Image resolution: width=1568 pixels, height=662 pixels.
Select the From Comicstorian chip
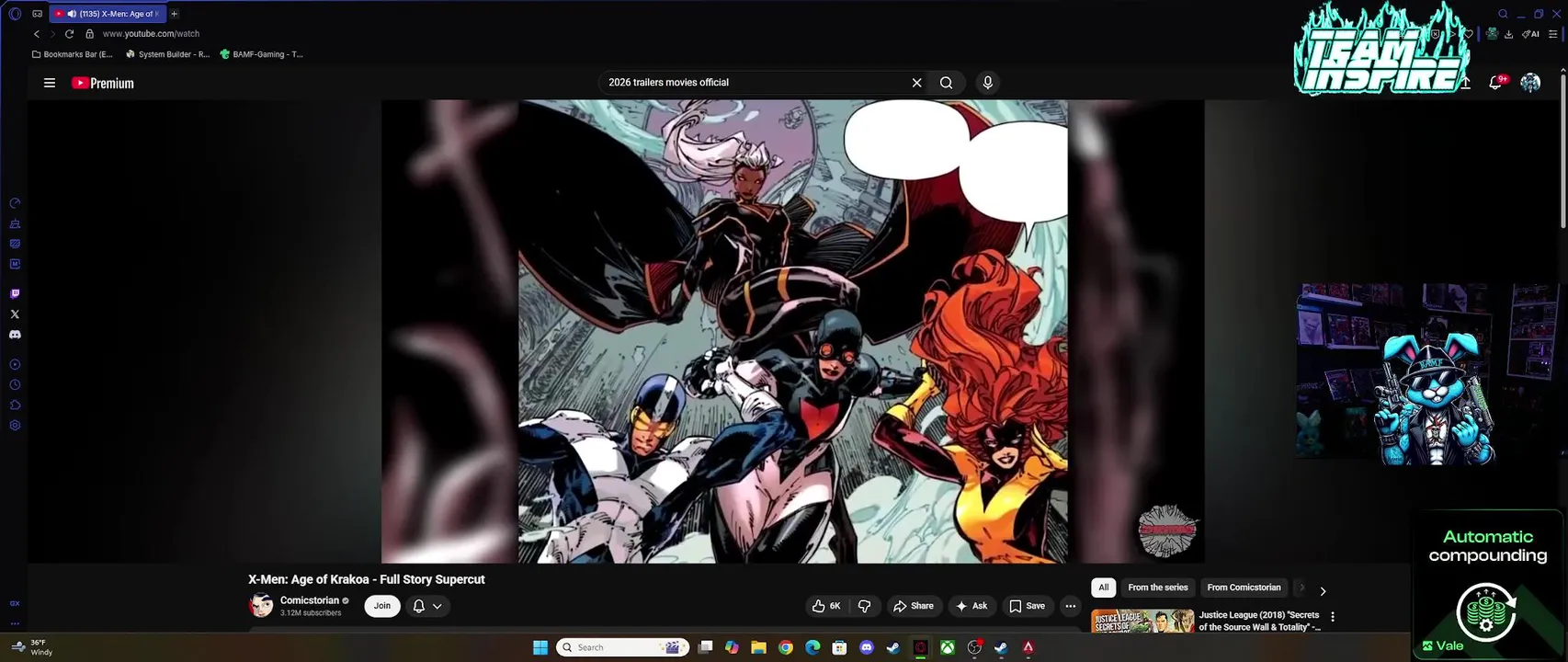point(1244,588)
